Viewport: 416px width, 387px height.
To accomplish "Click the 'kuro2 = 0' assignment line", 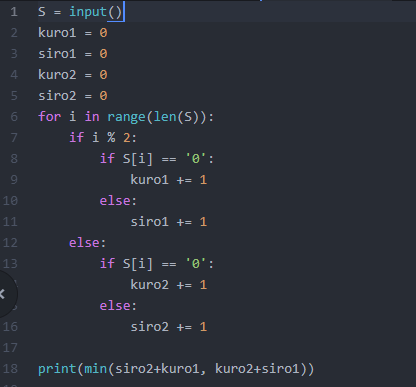I will pyautogui.click(x=73, y=75).
